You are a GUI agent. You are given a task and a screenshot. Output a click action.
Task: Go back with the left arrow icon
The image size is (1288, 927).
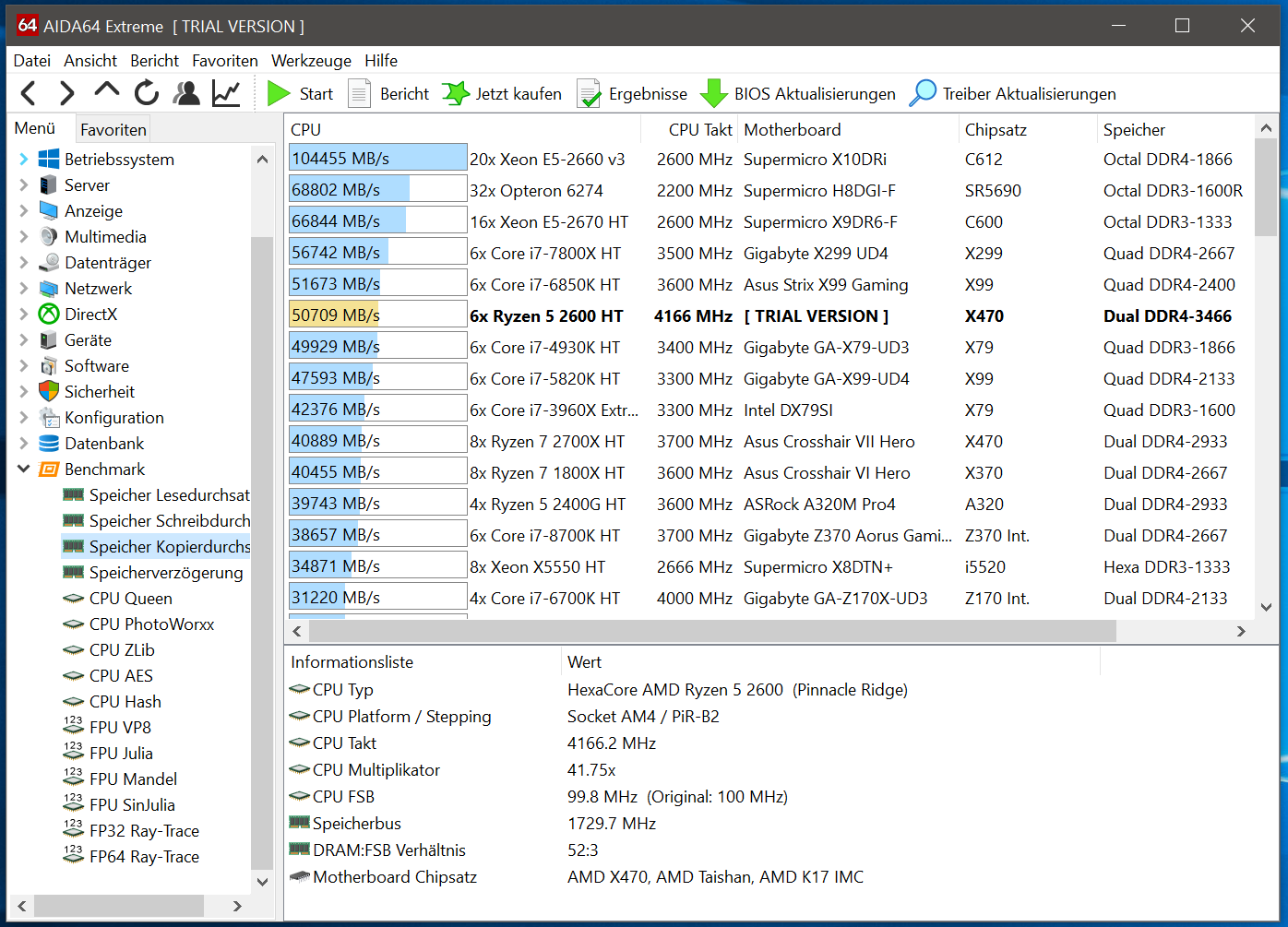29,93
